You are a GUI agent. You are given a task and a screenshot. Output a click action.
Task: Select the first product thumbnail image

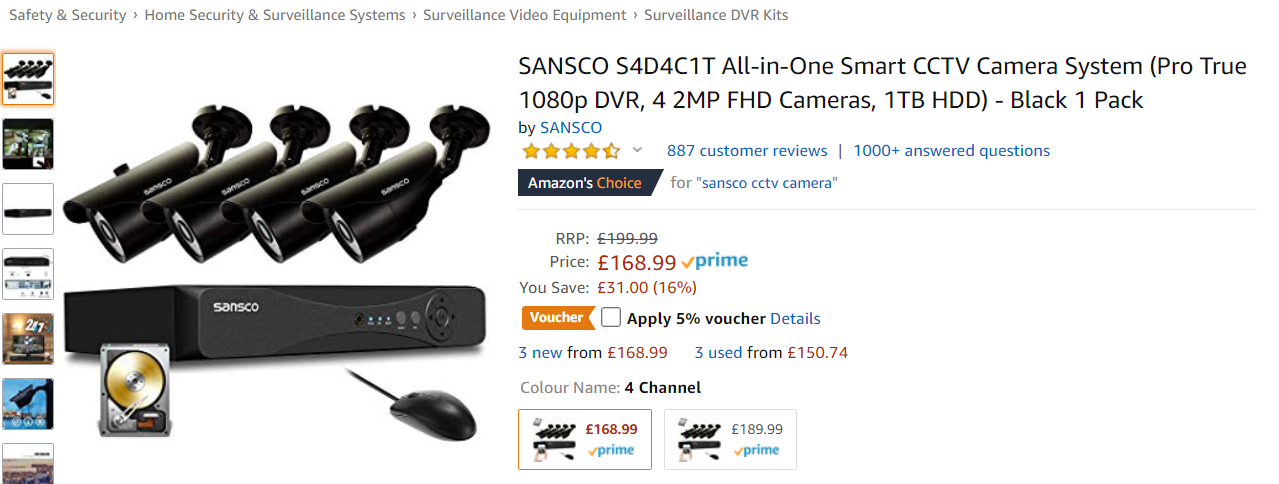pyautogui.click(x=28, y=79)
